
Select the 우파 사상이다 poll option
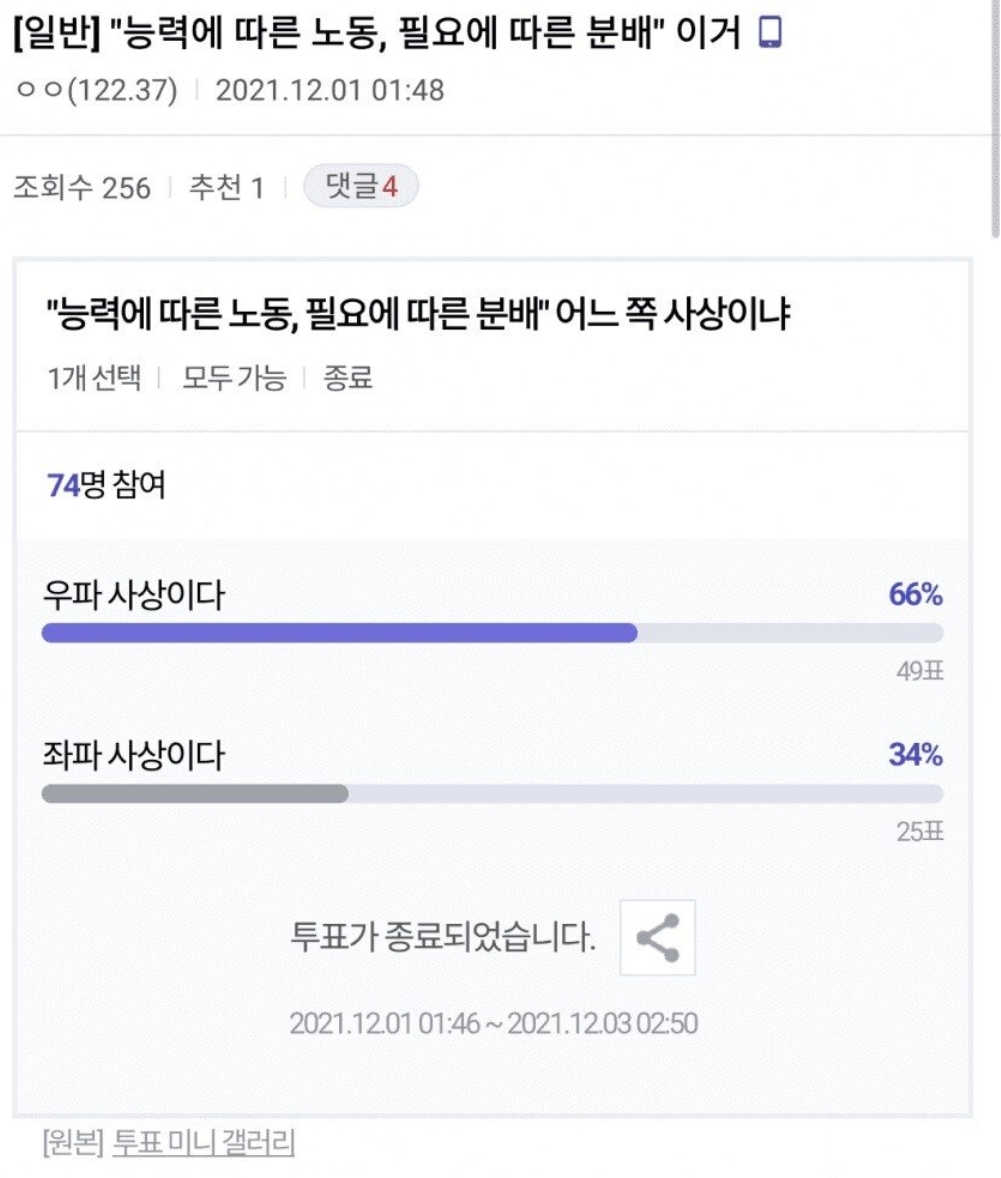[133, 596]
